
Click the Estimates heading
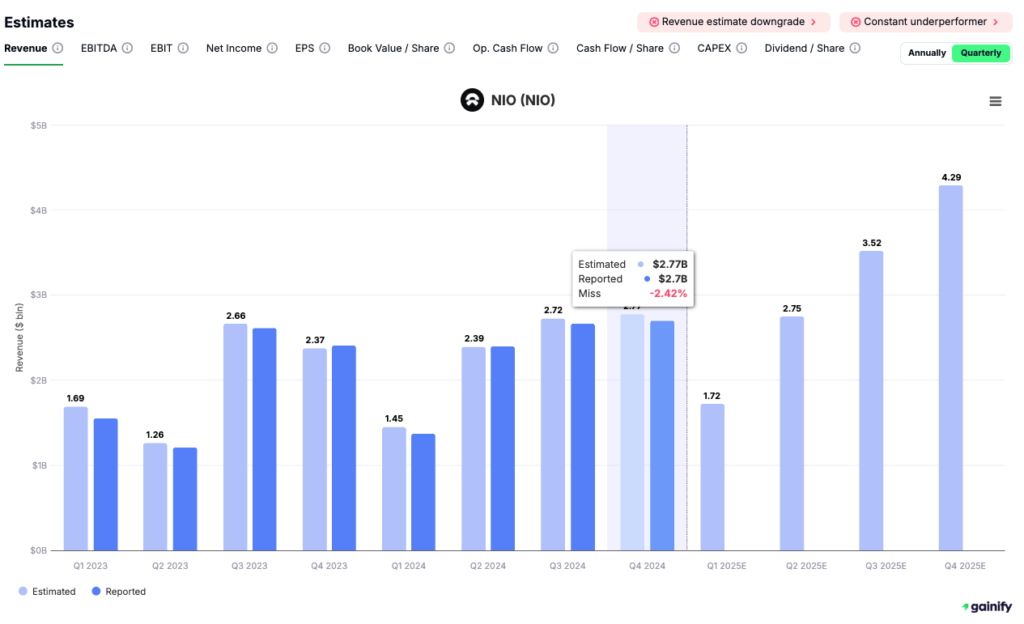[x=39, y=22]
